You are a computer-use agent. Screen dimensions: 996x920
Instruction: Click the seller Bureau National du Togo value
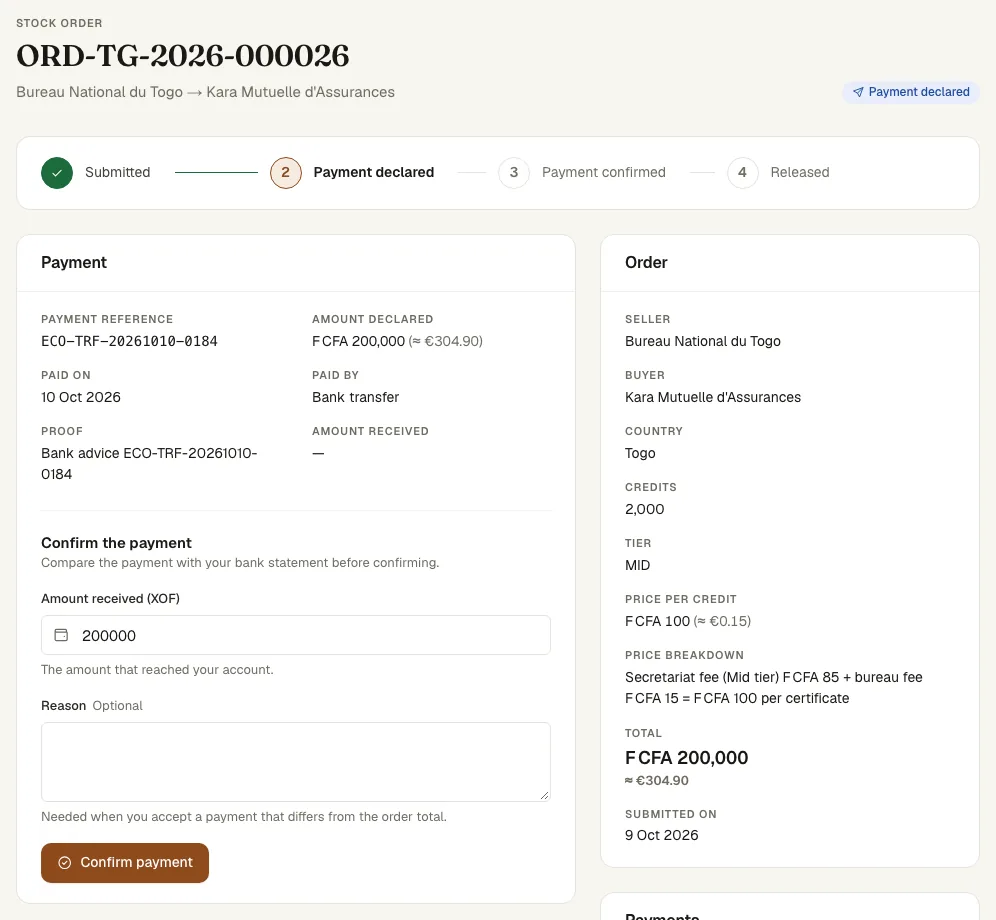703,341
